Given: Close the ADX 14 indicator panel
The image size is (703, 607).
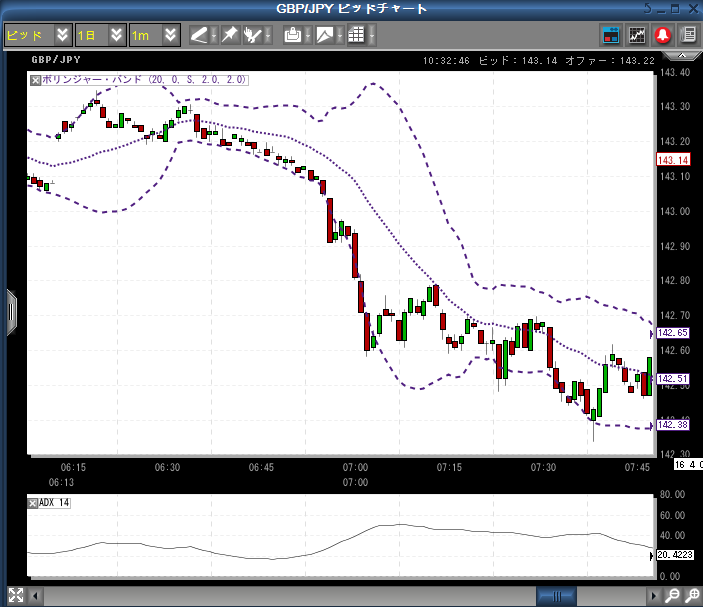Looking at the screenshot, I should (x=34, y=502).
